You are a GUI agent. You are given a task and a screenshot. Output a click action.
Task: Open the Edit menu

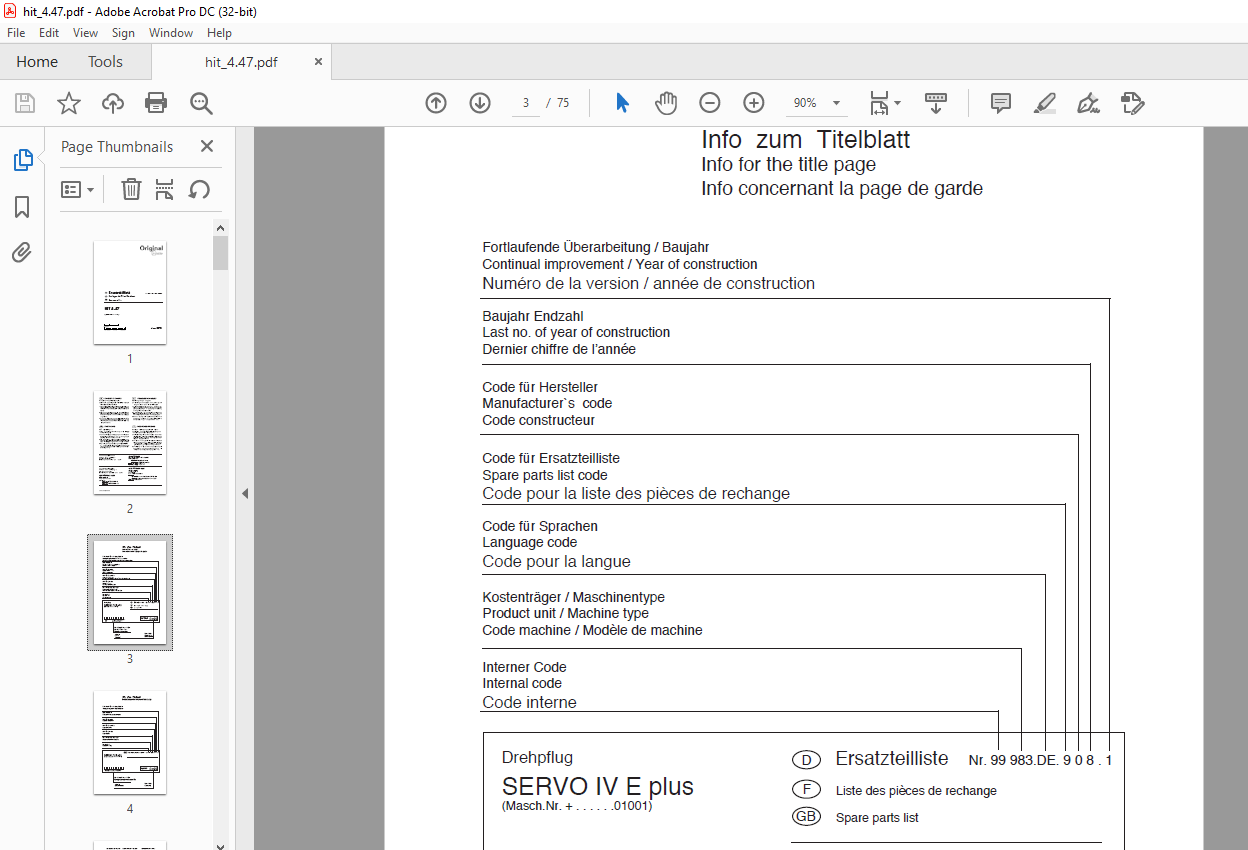(x=49, y=33)
